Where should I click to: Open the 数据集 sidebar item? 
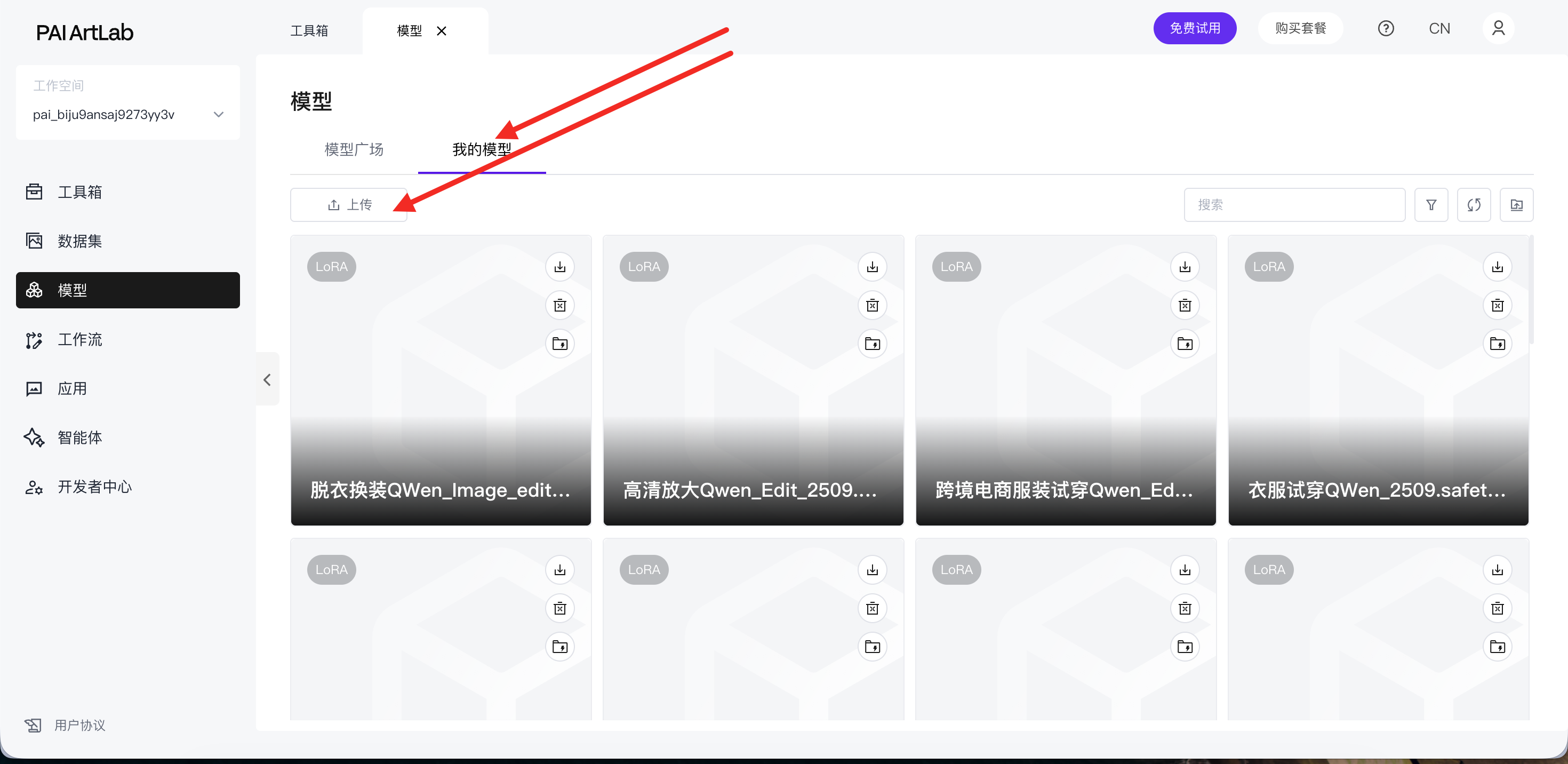[x=128, y=241]
